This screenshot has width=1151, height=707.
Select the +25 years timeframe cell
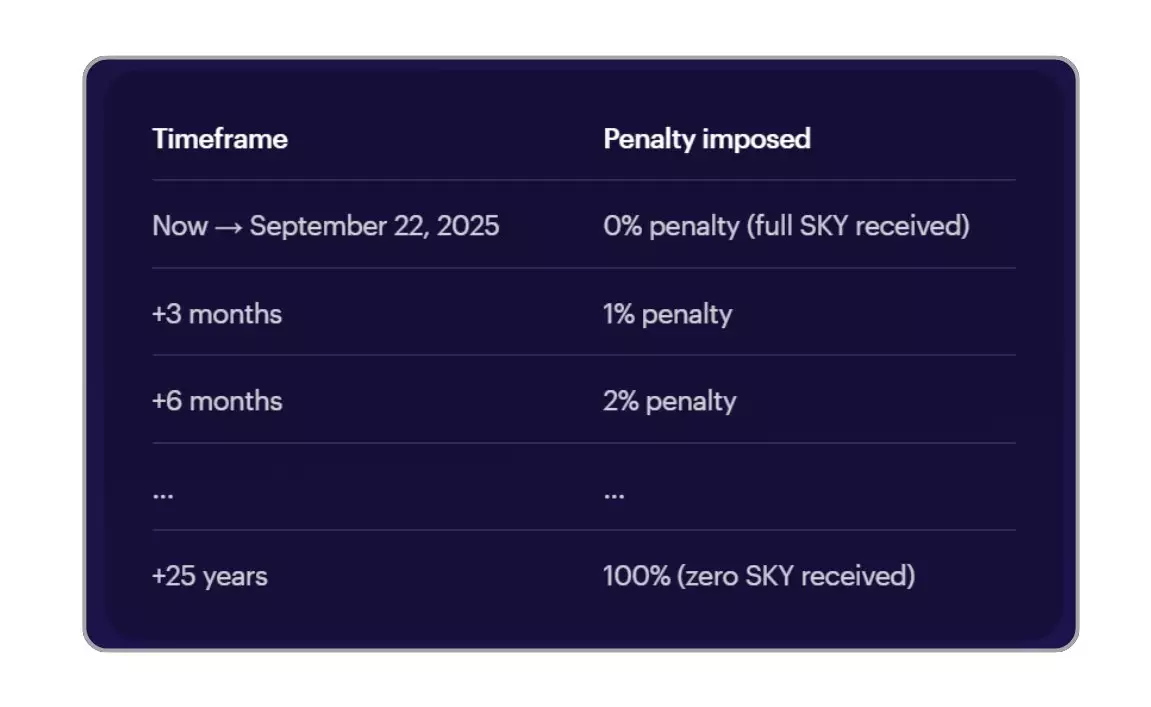point(209,576)
